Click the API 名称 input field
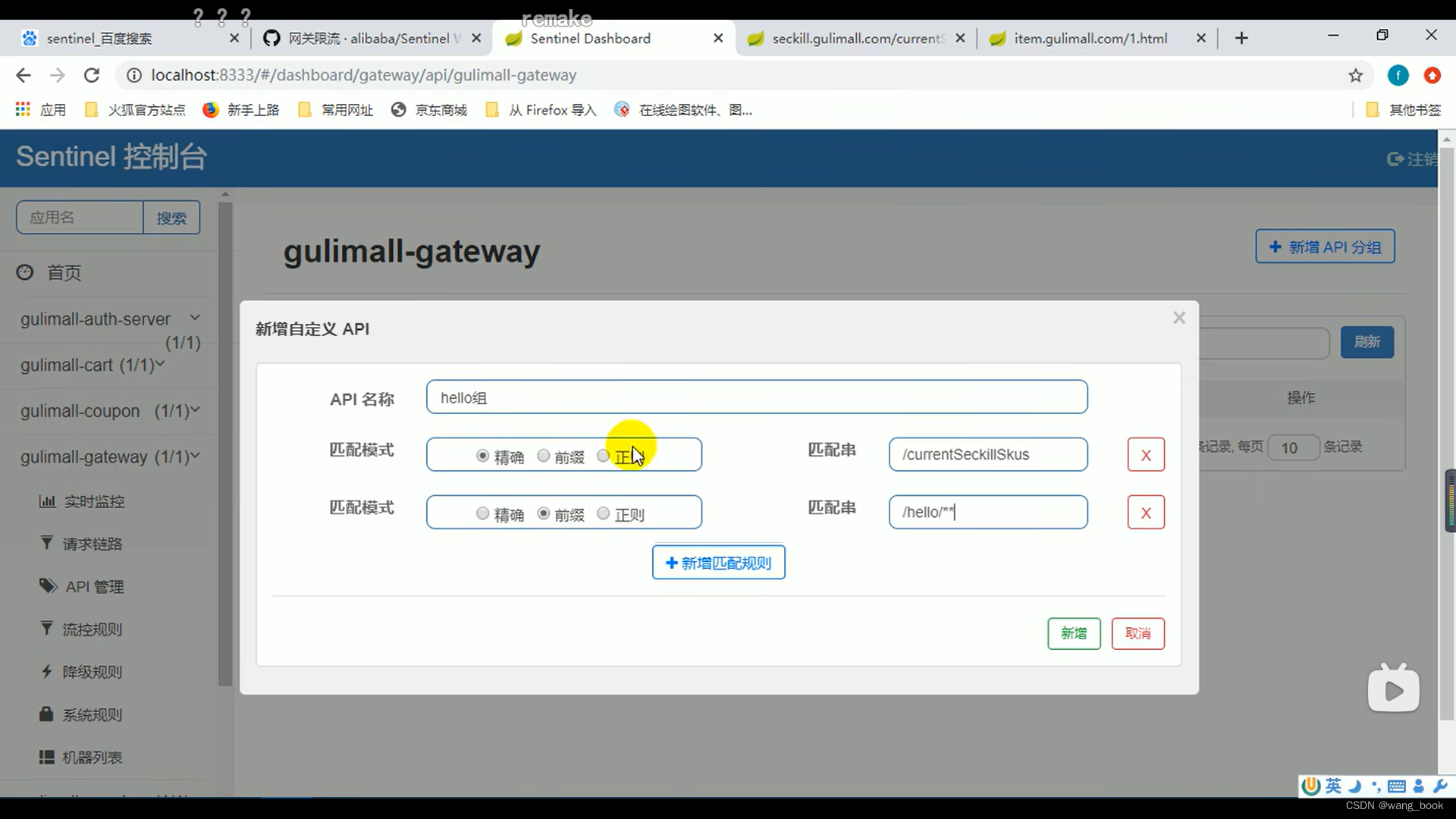Viewport: 1456px width, 819px height. [x=756, y=397]
